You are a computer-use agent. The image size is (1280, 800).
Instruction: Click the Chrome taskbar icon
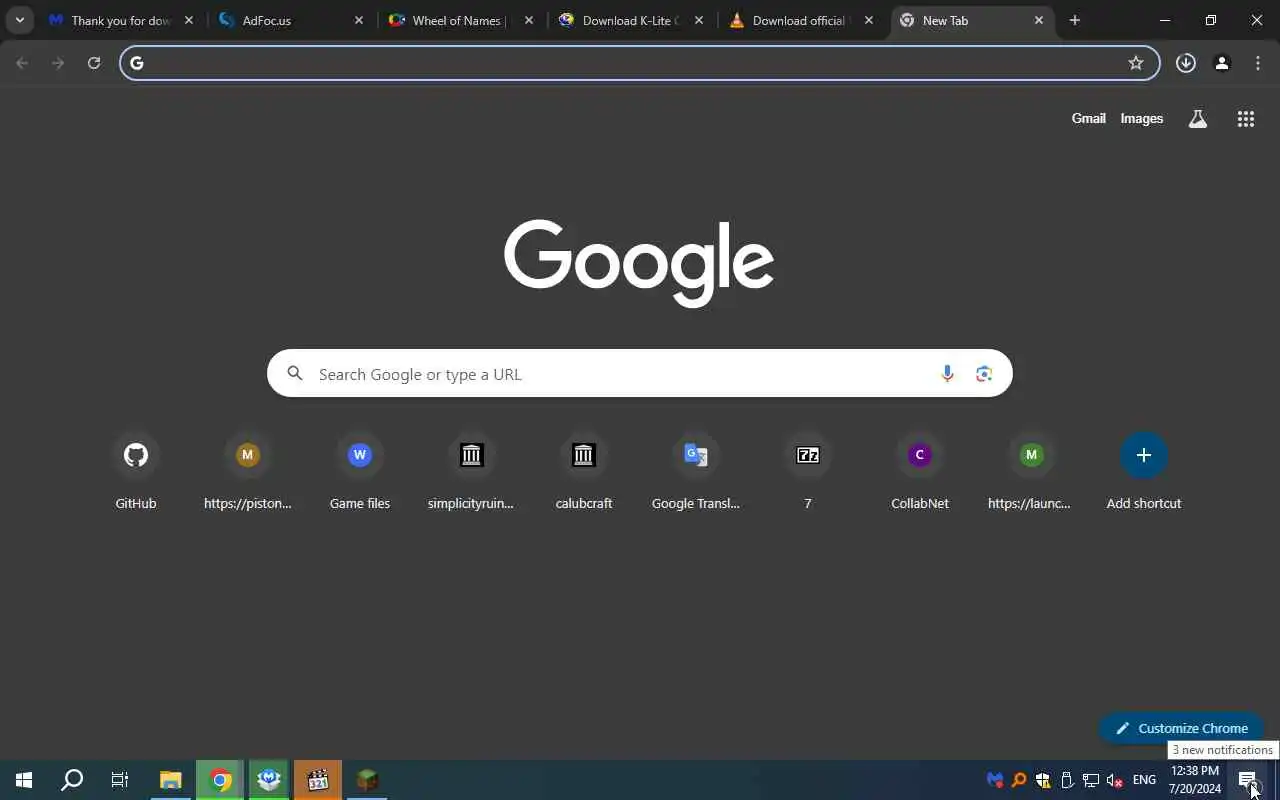(220, 780)
